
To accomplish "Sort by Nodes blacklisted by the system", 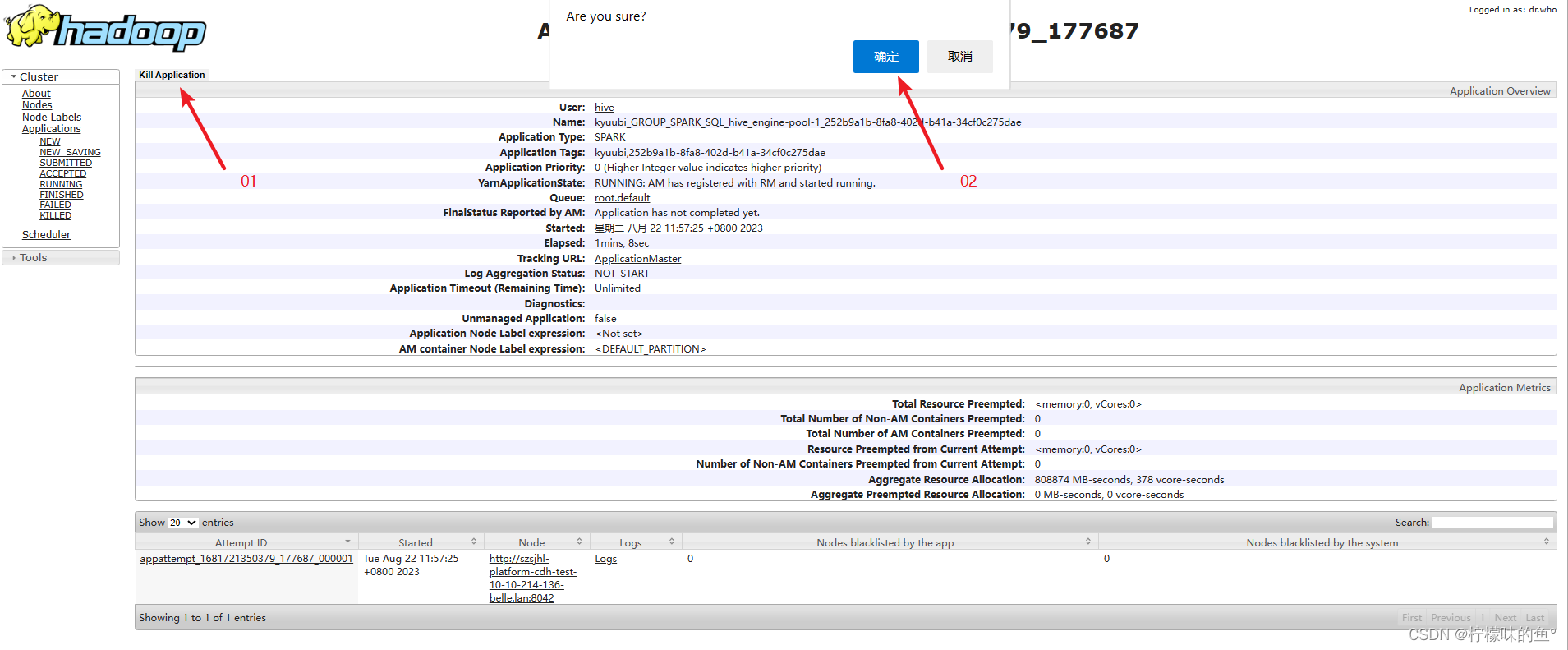I will 1327,543.
